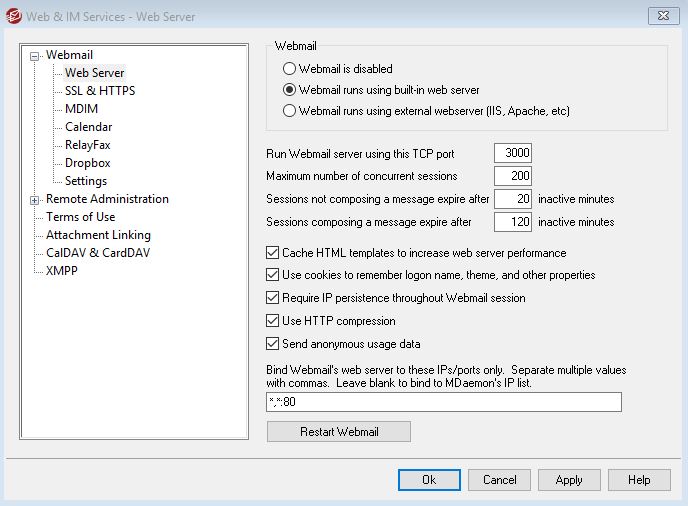
Task: Select Webmail is disabled radio button
Action: (x=289, y=69)
